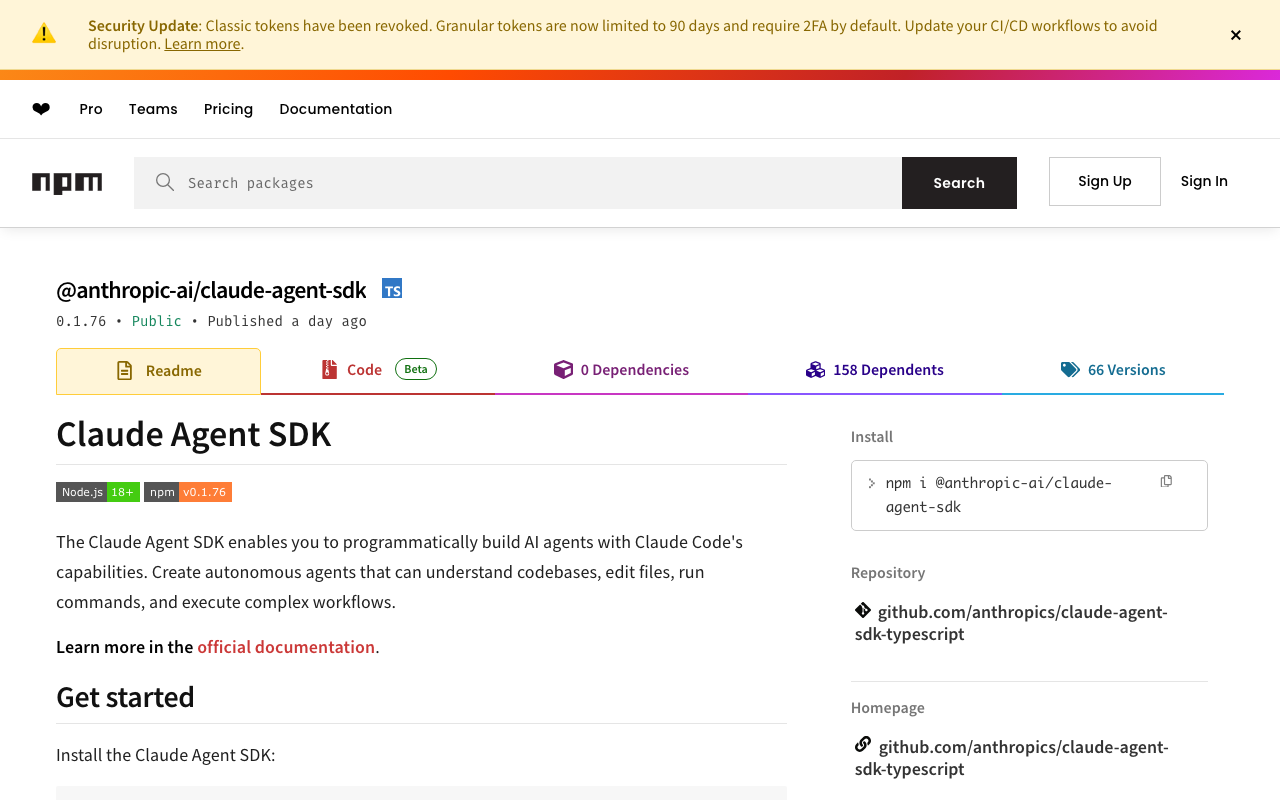1280x800 pixels.
Task: View the 66 Versions tab
Action: (x=1113, y=370)
